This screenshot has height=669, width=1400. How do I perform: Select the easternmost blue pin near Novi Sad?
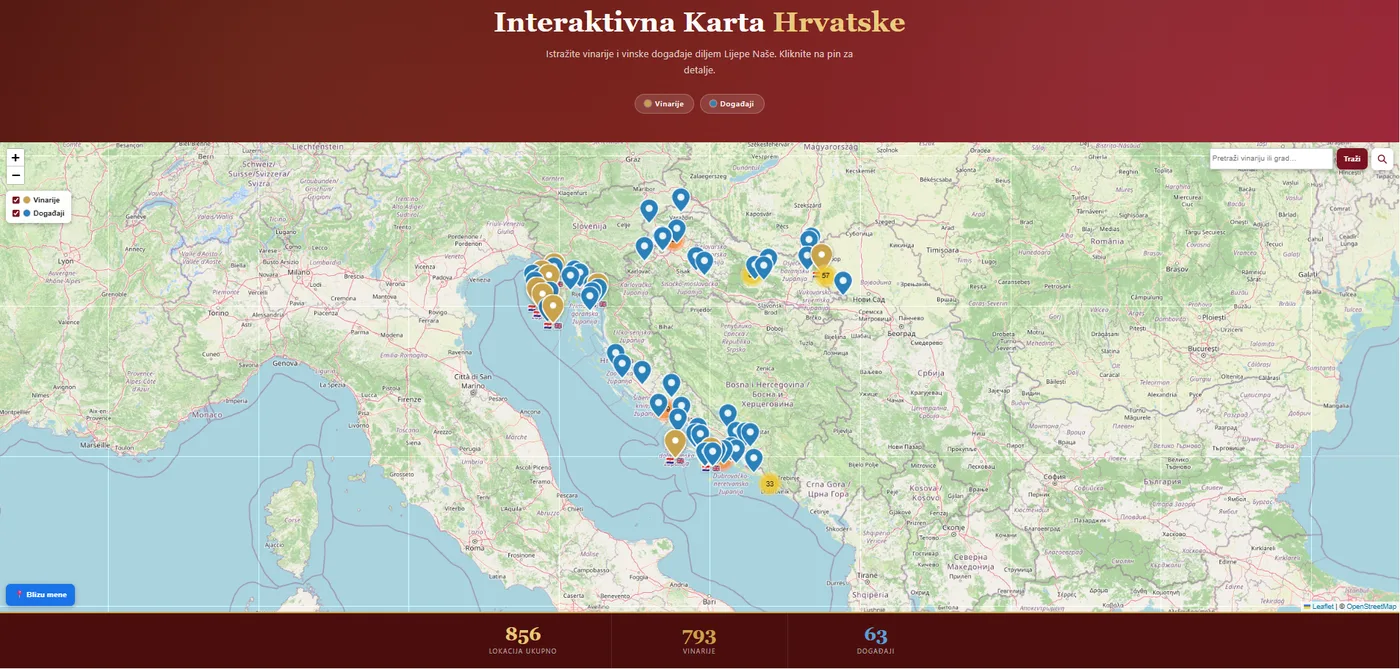[x=842, y=283]
